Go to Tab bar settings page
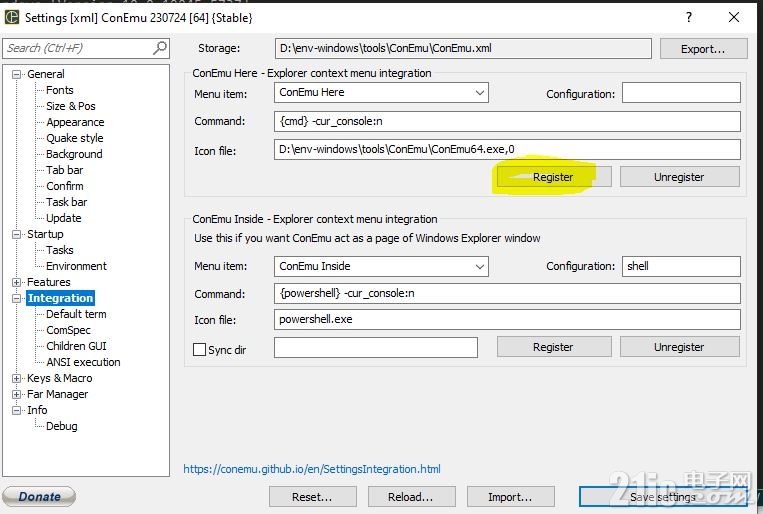 pos(64,170)
